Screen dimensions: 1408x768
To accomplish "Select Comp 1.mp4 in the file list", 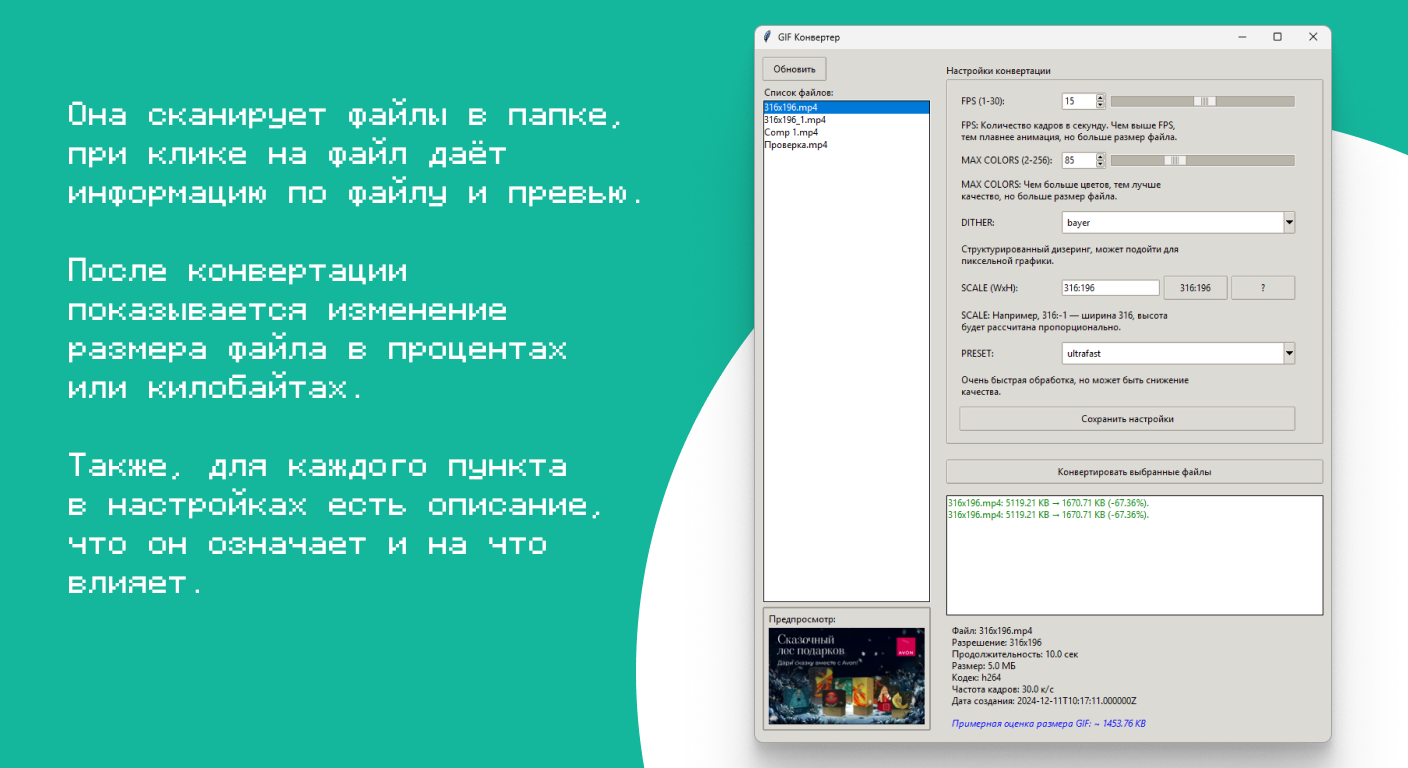I will [x=846, y=132].
